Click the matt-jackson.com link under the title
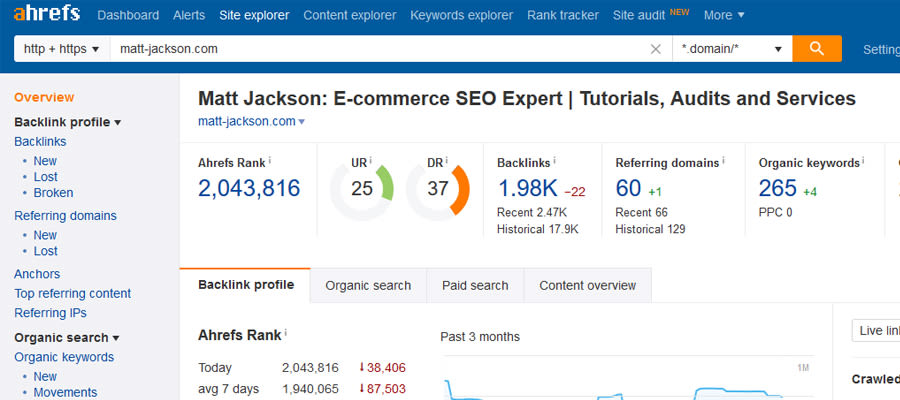Image resolution: width=900 pixels, height=400 pixels. (x=247, y=122)
